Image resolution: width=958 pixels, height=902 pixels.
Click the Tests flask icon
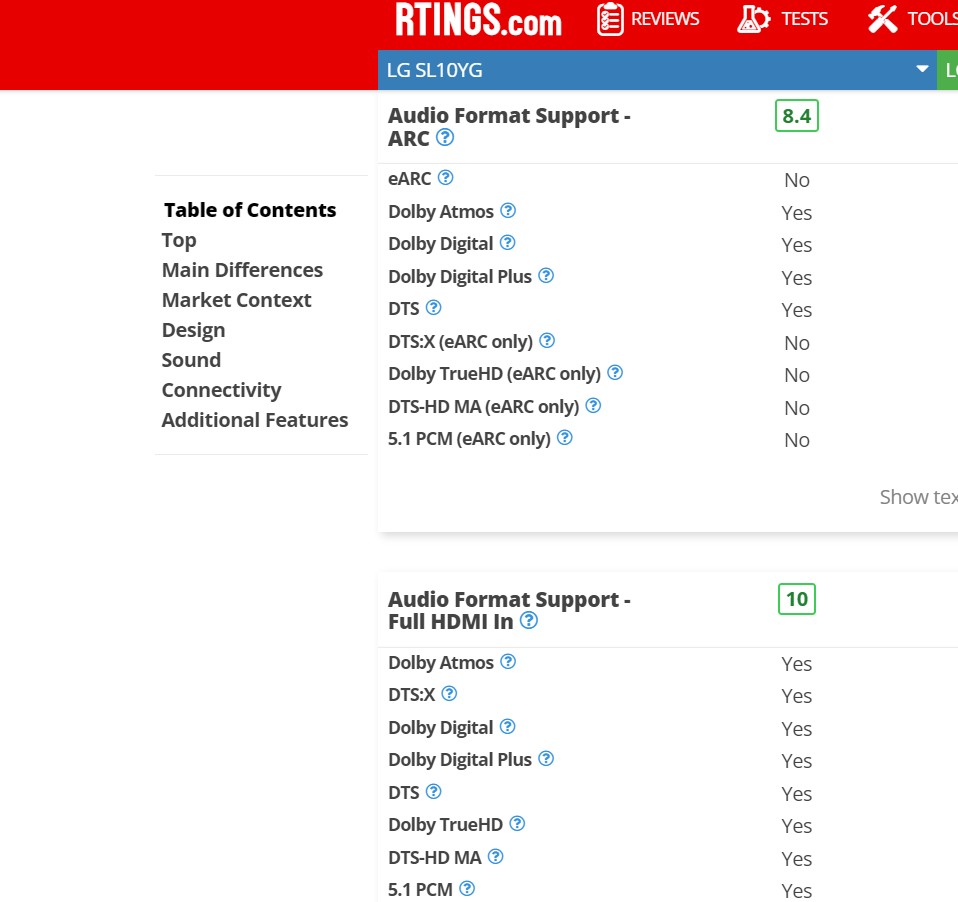[753, 19]
